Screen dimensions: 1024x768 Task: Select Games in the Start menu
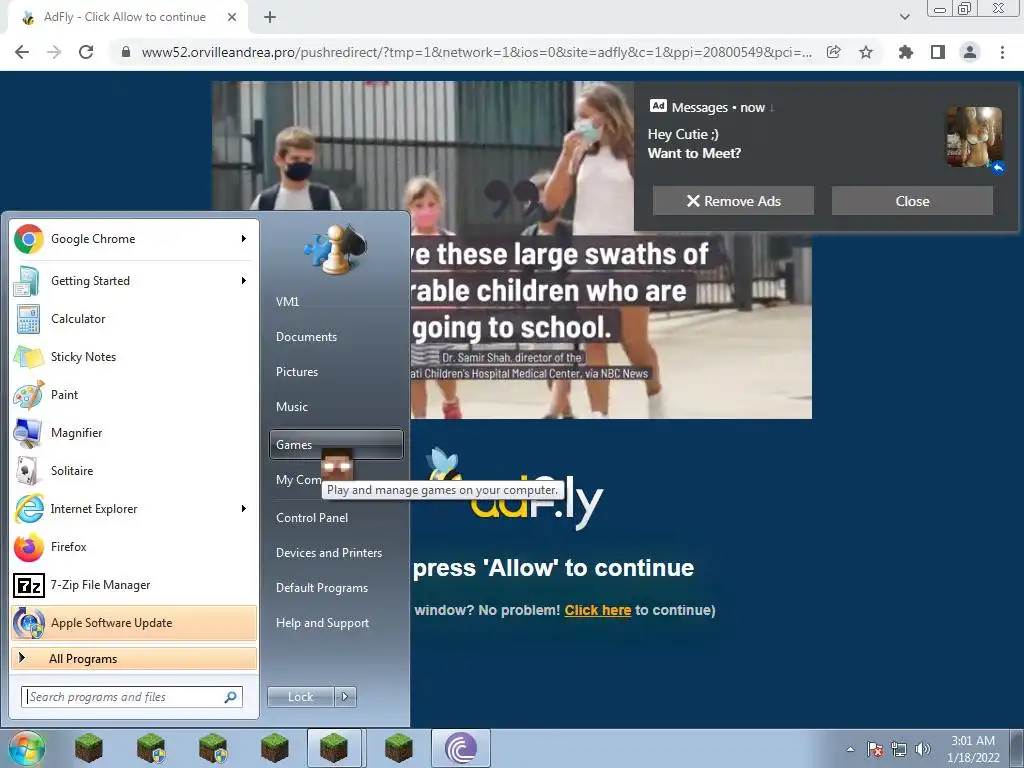pos(336,445)
